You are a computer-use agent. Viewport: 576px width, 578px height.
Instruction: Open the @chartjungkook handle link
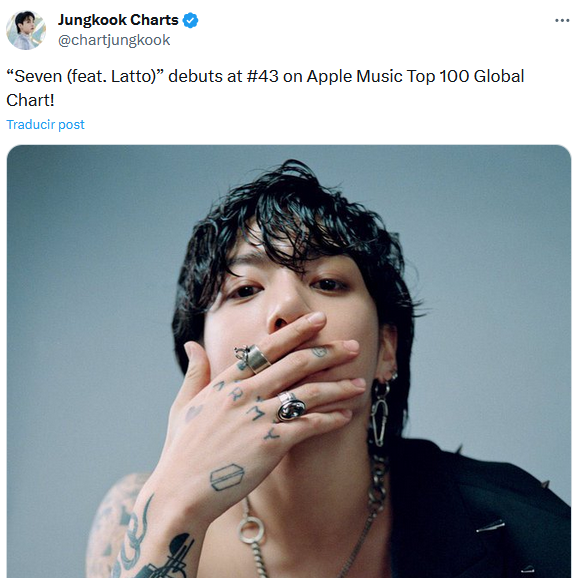point(114,40)
